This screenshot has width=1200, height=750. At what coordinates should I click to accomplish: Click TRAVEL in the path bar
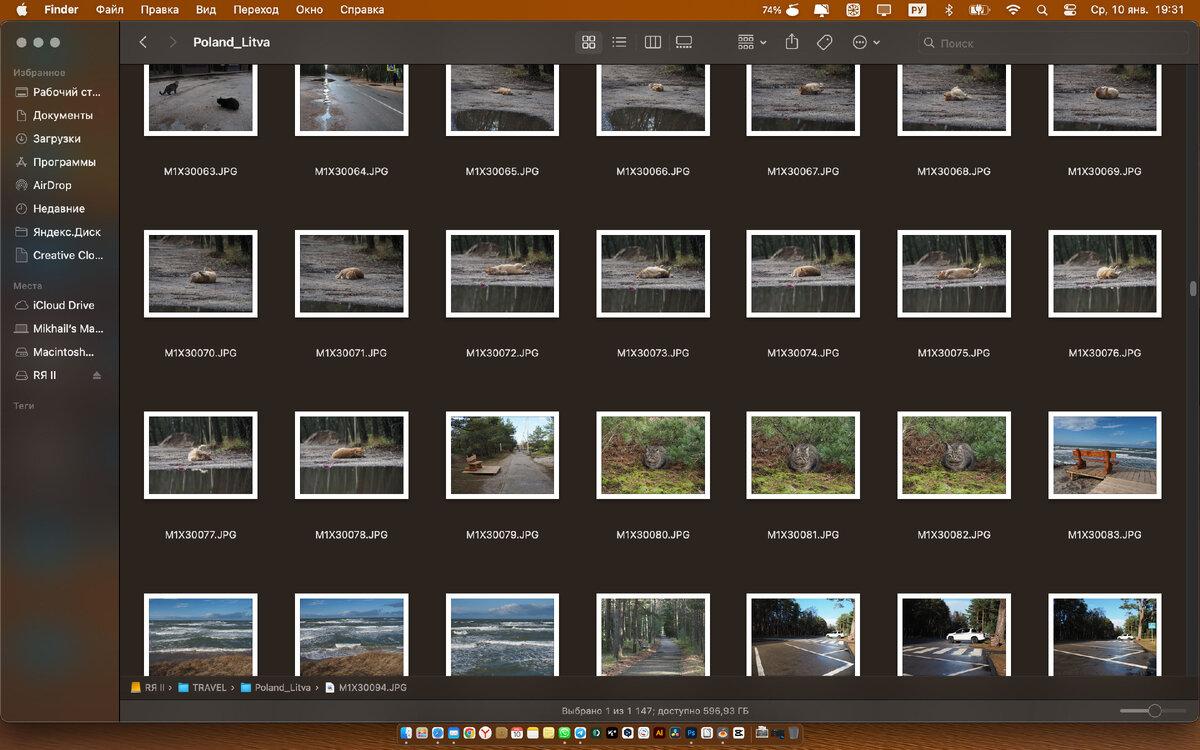(208, 688)
